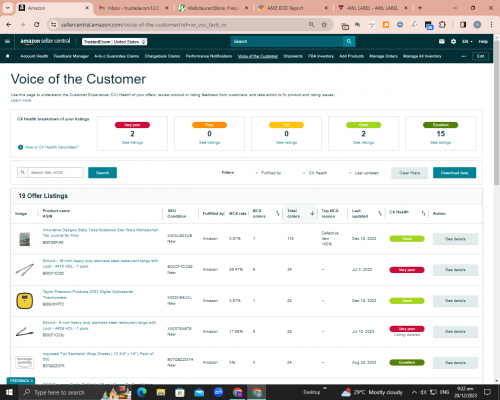Viewport: 500px width, 400px height.
Task: Sort by the NCX orders column arrows
Action: pyautogui.click(x=277, y=213)
